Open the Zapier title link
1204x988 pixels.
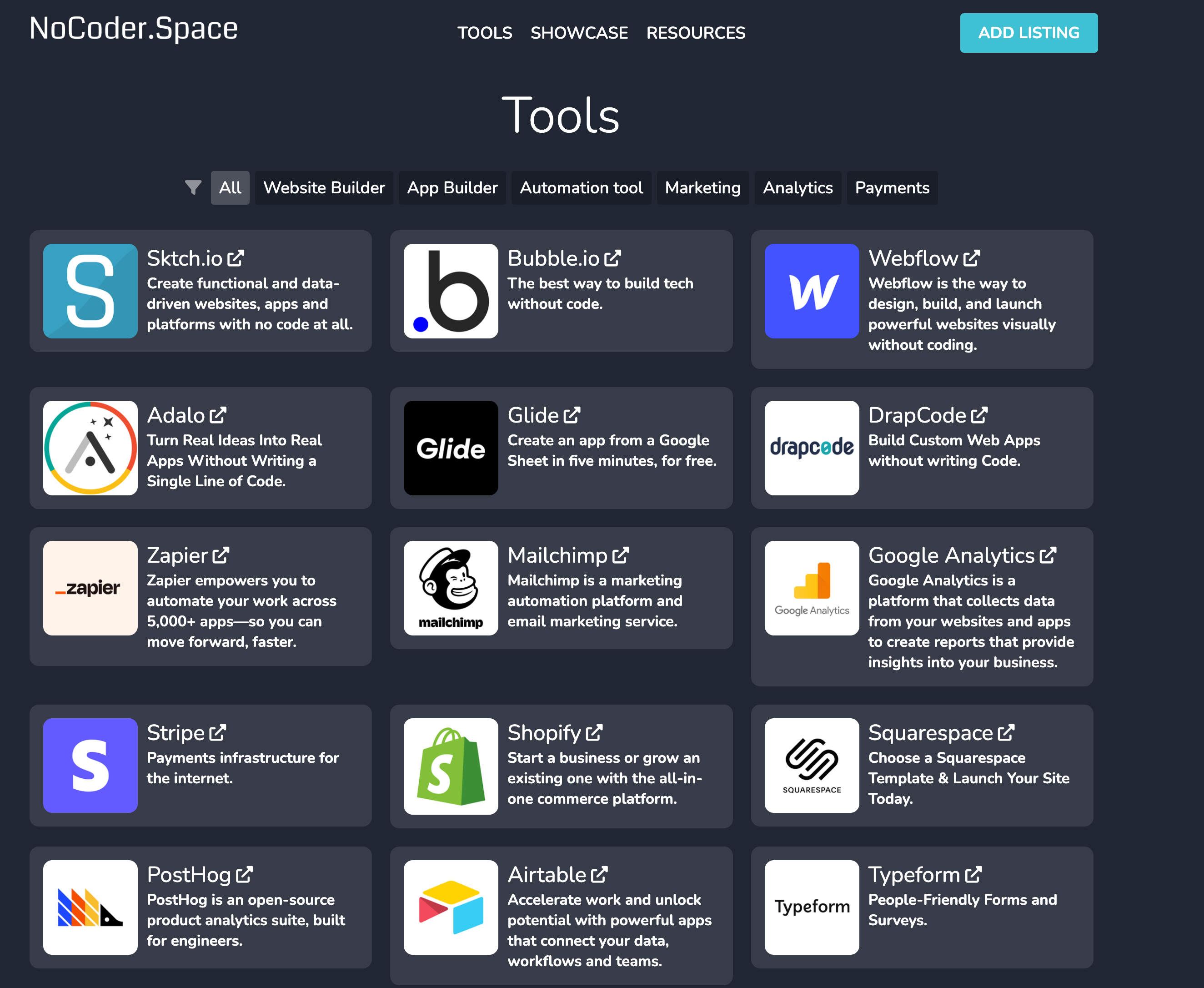177,555
